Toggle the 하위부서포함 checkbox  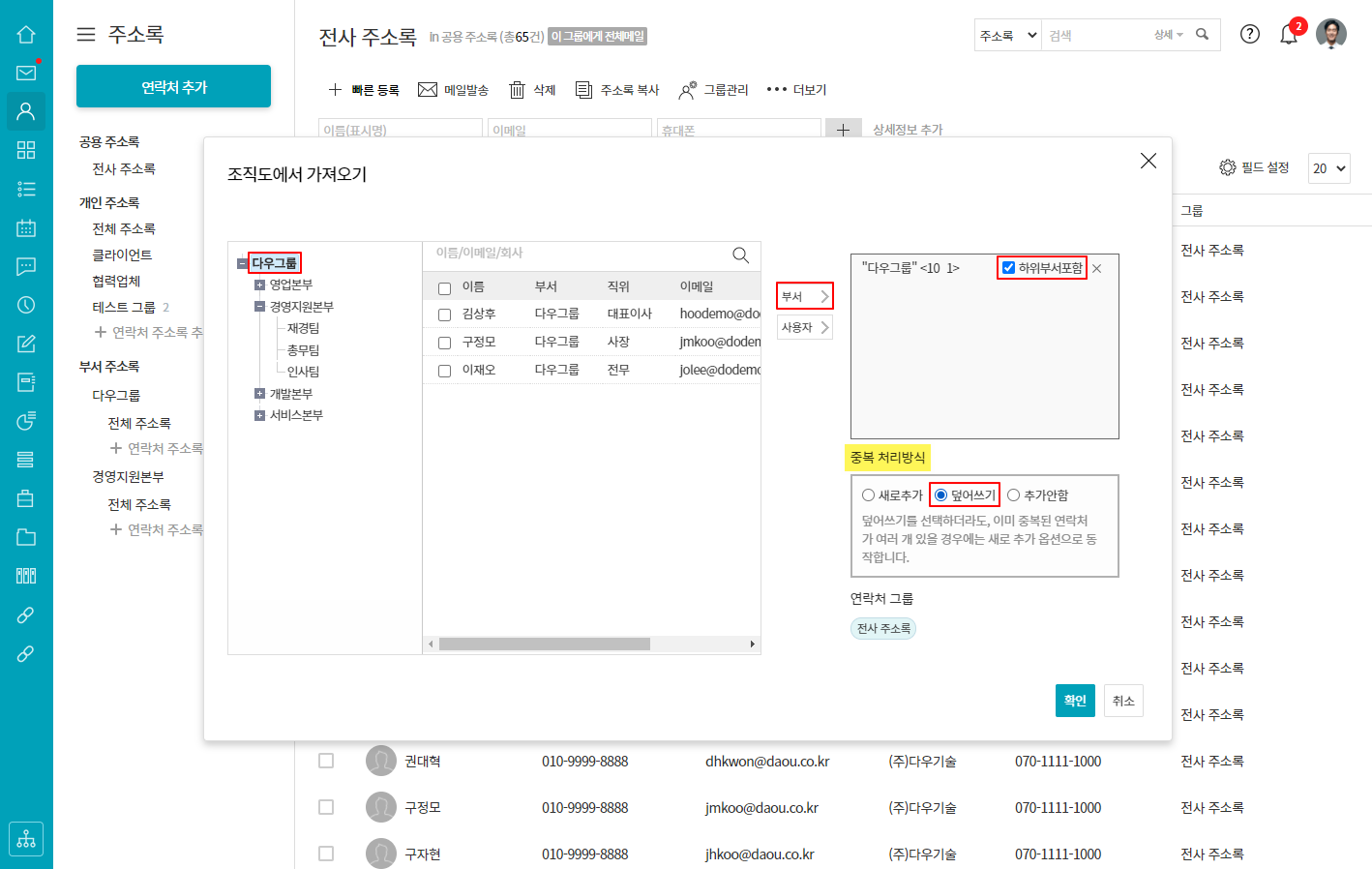coord(1009,268)
